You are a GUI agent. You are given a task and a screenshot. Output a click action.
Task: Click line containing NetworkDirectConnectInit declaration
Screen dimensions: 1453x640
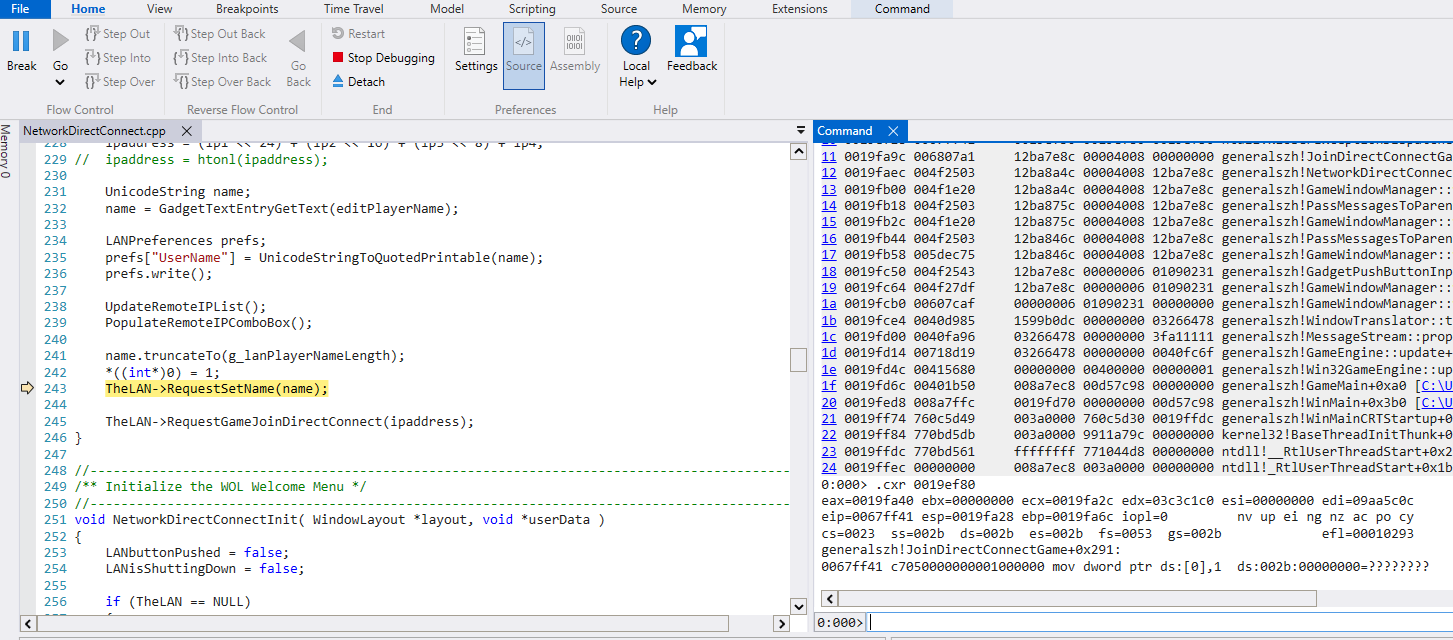tap(339, 520)
